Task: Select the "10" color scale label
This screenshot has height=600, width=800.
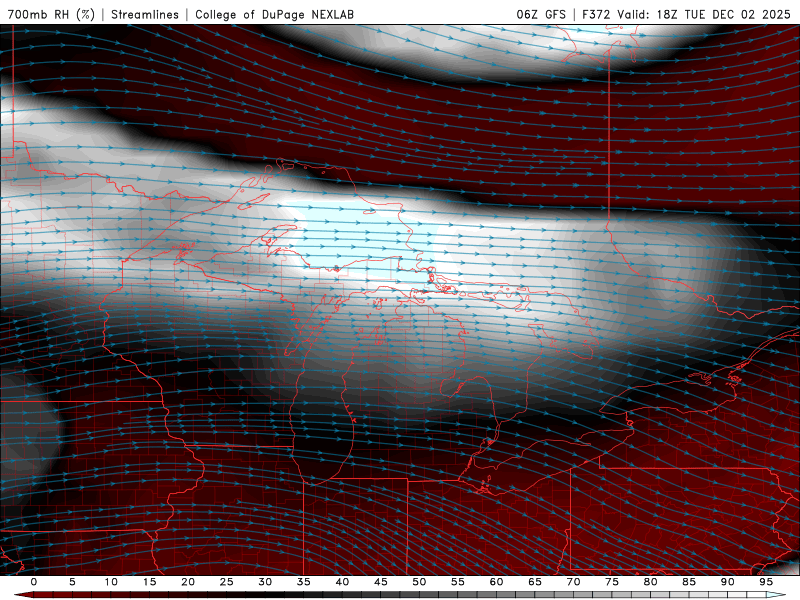Action: (111, 582)
